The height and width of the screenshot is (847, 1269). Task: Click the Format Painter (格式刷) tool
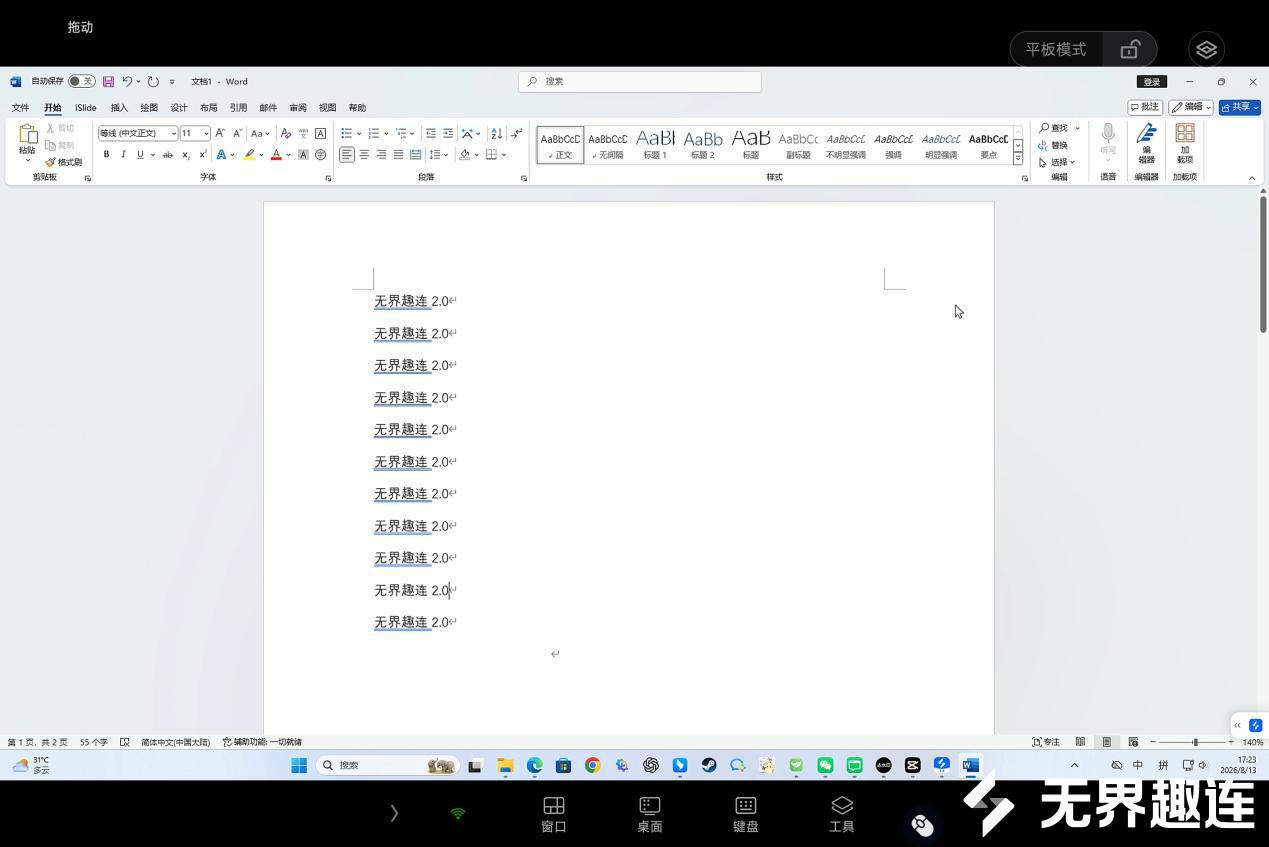63,162
